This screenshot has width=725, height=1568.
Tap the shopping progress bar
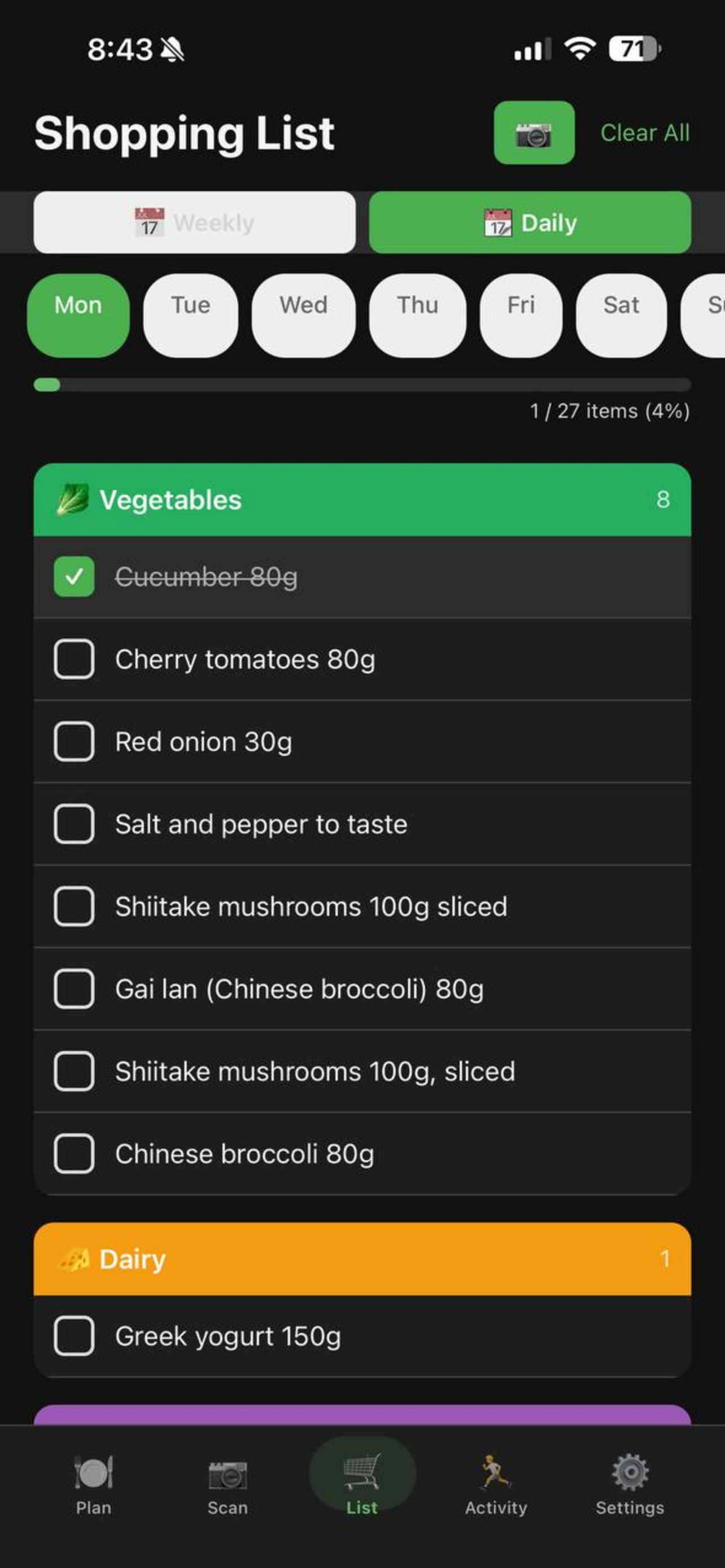[x=362, y=385]
